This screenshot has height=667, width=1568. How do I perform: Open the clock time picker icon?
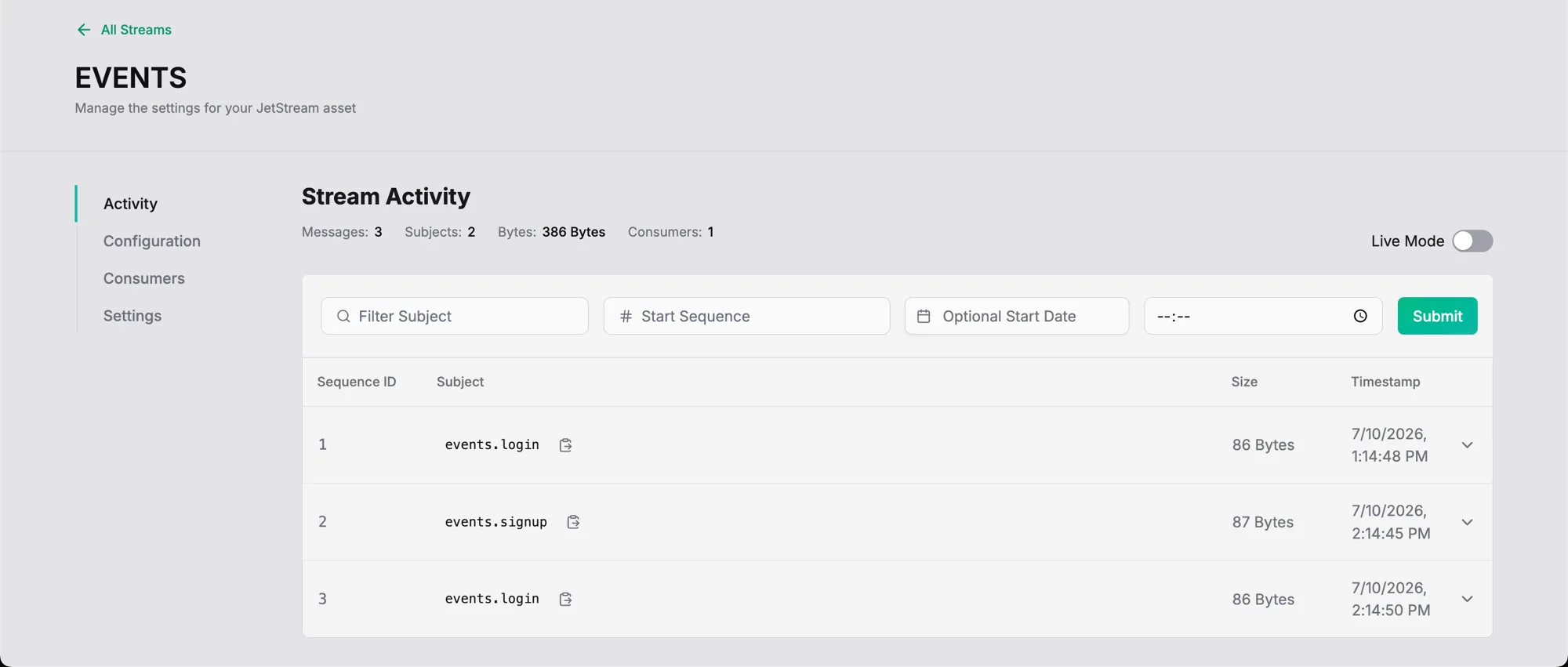[x=1360, y=316]
